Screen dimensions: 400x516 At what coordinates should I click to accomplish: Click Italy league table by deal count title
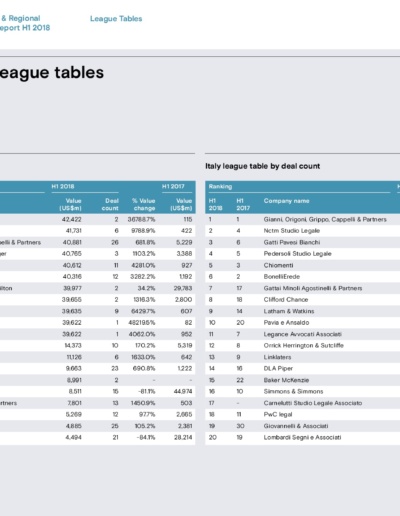pos(262,166)
